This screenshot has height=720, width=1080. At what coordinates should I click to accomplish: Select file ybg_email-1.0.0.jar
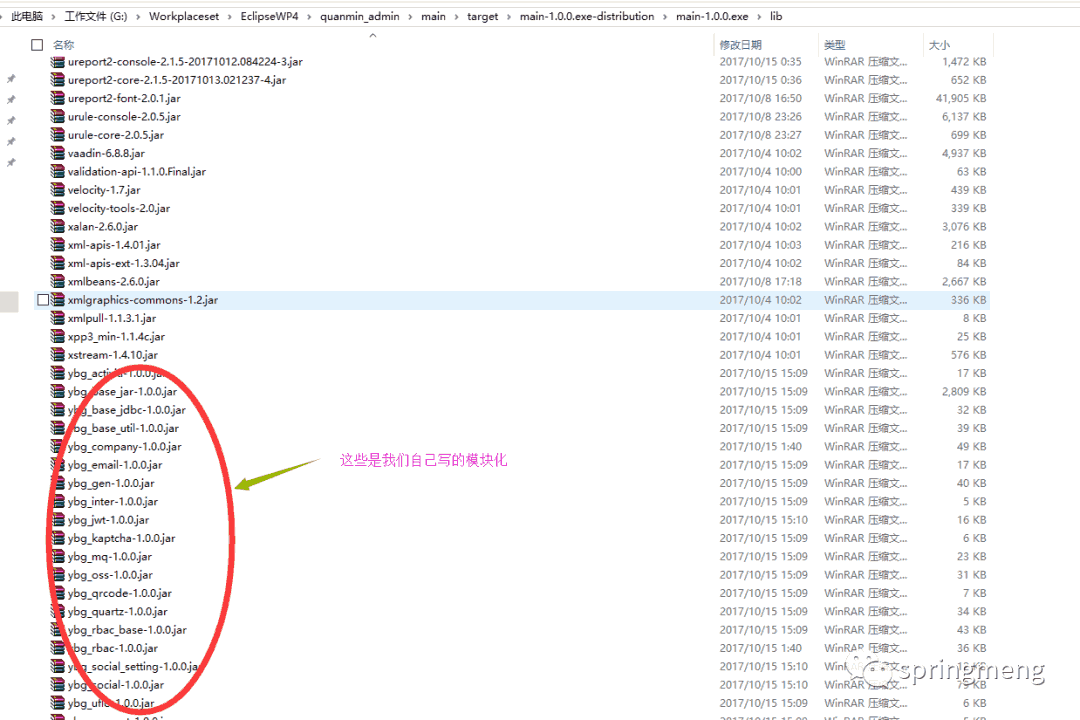(115, 465)
